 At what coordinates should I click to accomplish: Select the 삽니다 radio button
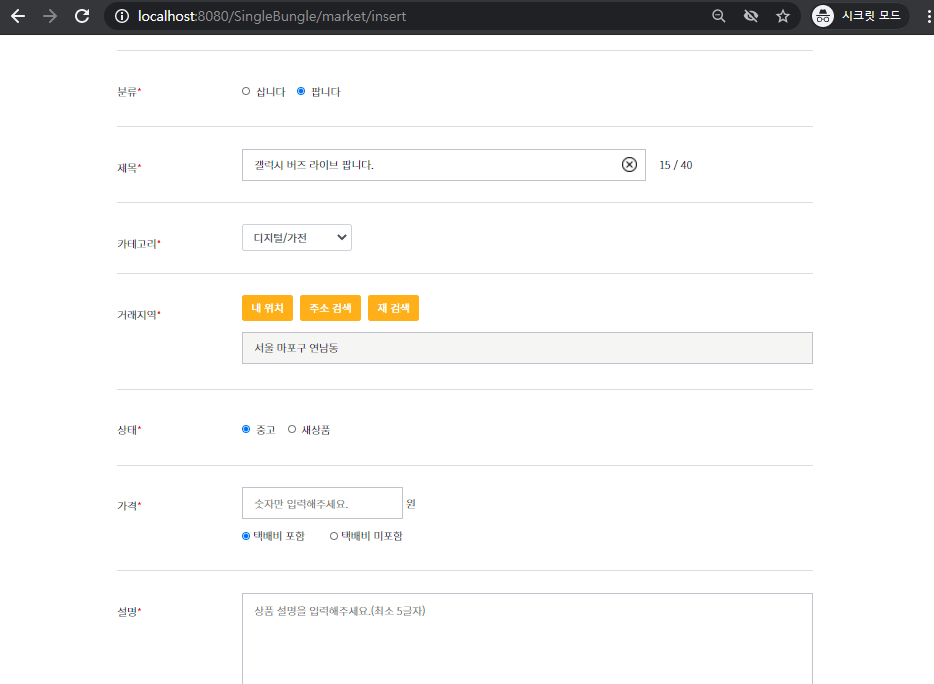(246, 91)
